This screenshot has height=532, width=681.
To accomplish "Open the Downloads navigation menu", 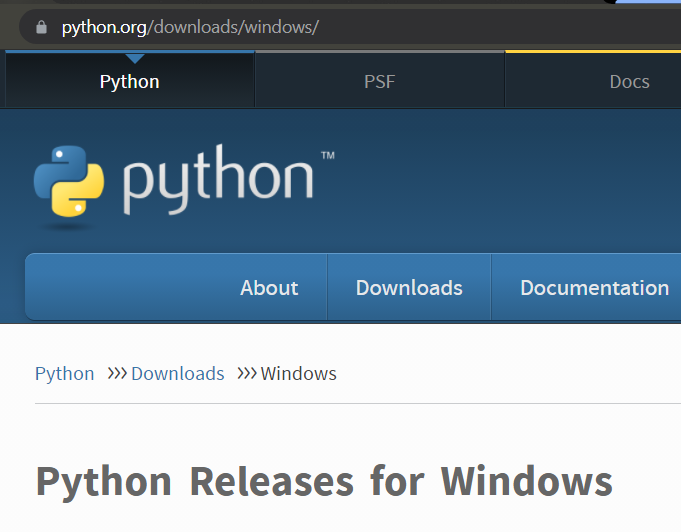I will [409, 287].
